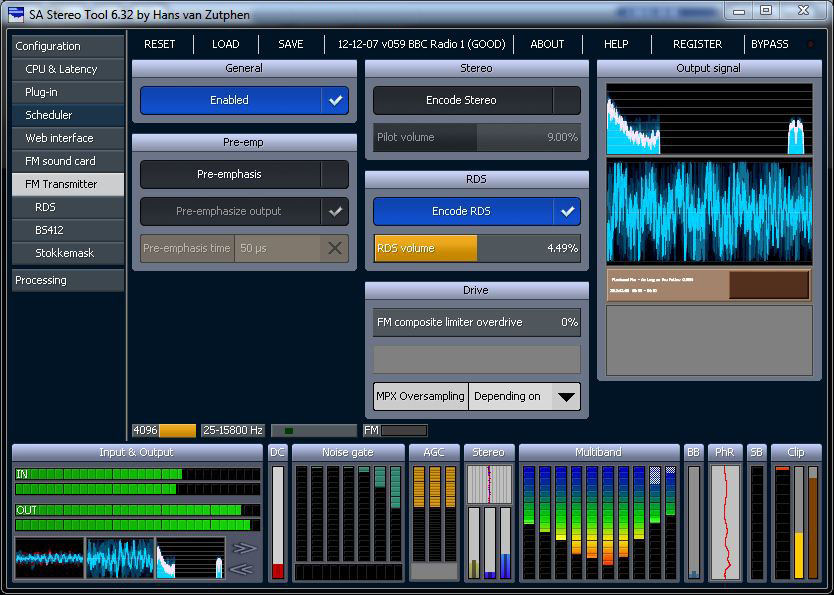The image size is (834, 595).
Task: Click the BBC Radio 1 (GOOD) preset name
Action: (x=421, y=44)
